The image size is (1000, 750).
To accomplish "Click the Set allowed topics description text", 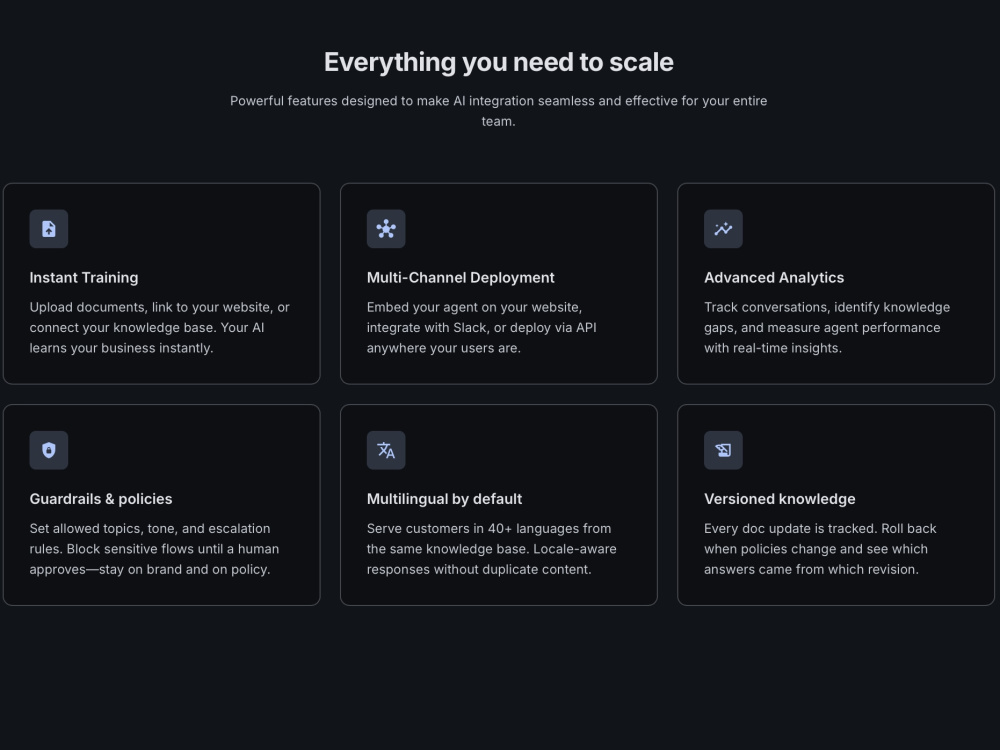I will [154, 549].
